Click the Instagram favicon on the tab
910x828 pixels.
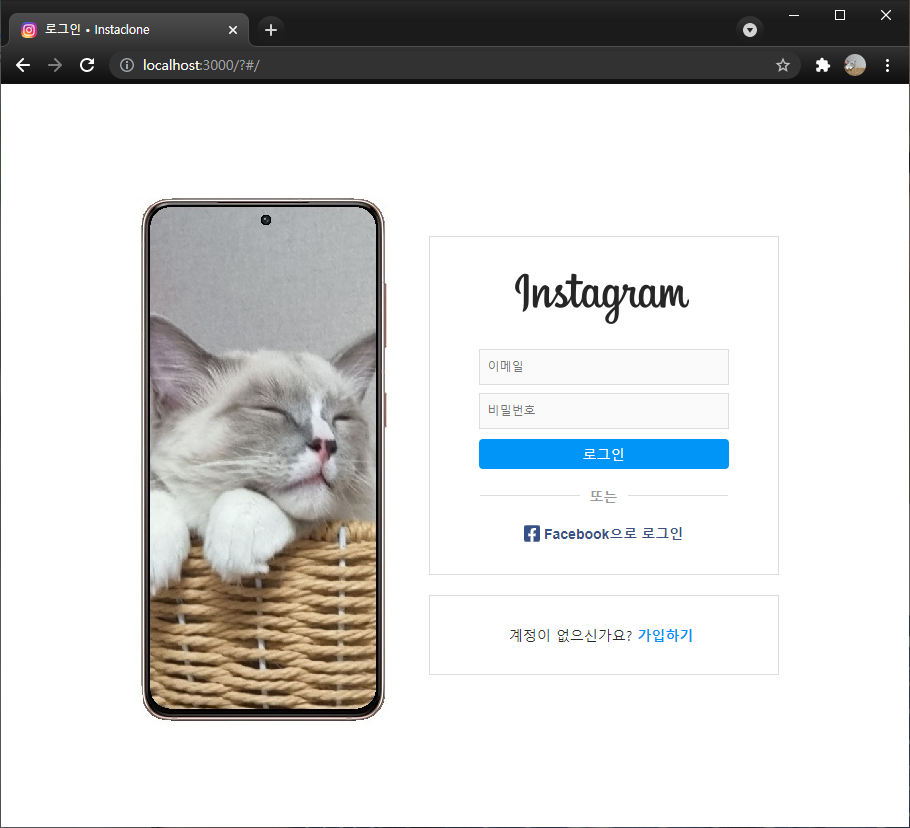[29, 30]
